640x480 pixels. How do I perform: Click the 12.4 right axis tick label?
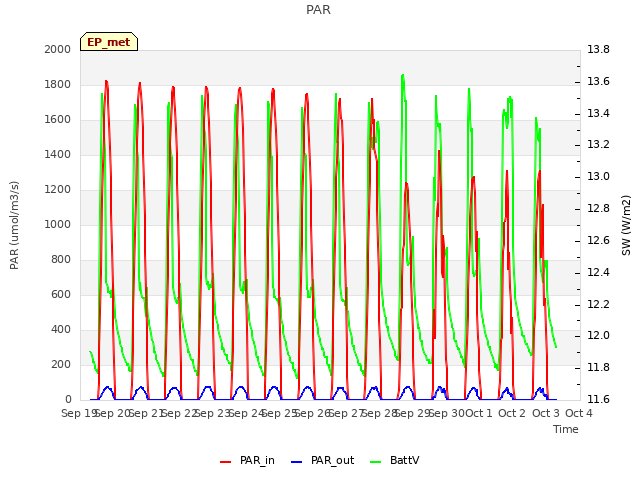pos(598,272)
